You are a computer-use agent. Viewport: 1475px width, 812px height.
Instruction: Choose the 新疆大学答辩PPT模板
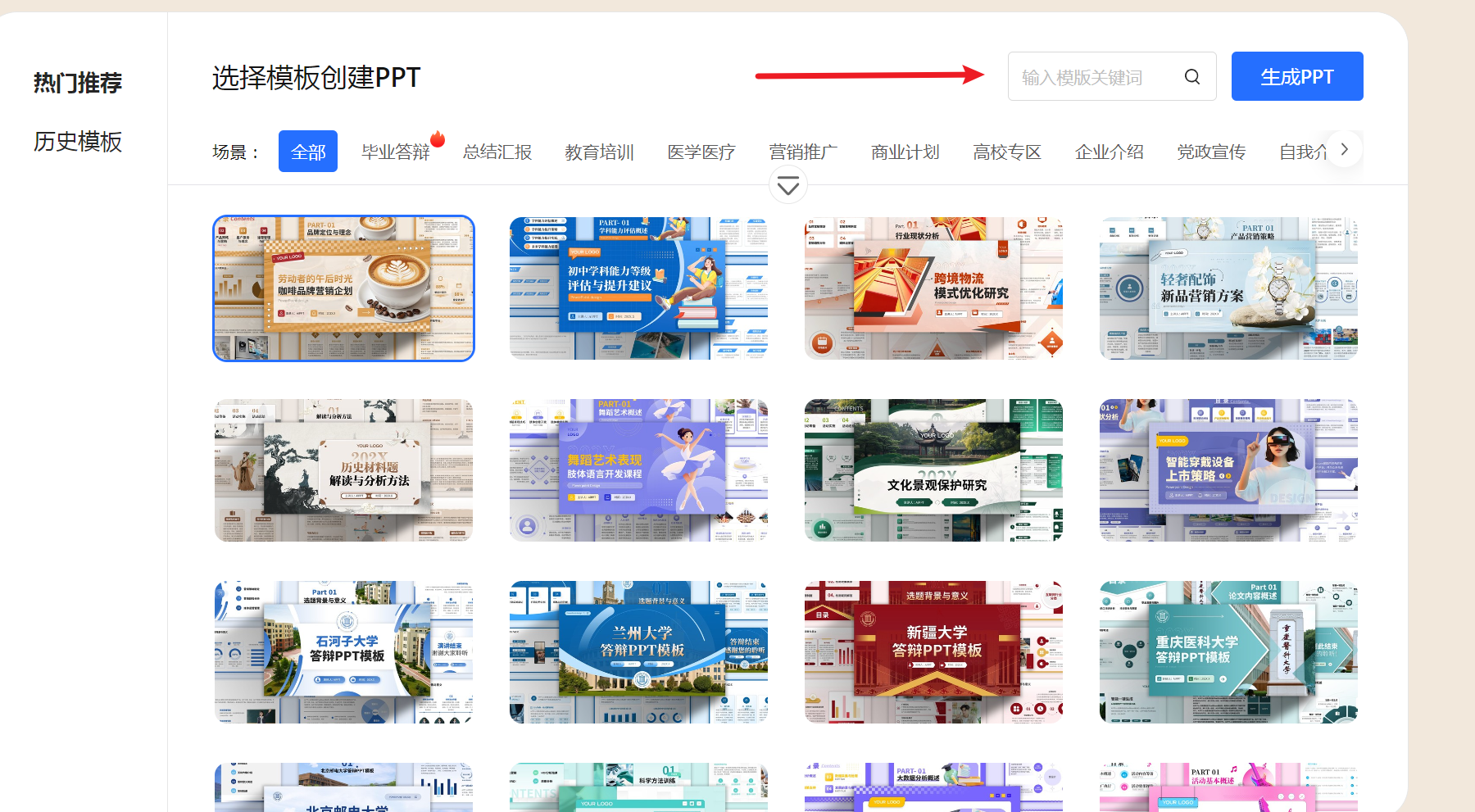934,652
